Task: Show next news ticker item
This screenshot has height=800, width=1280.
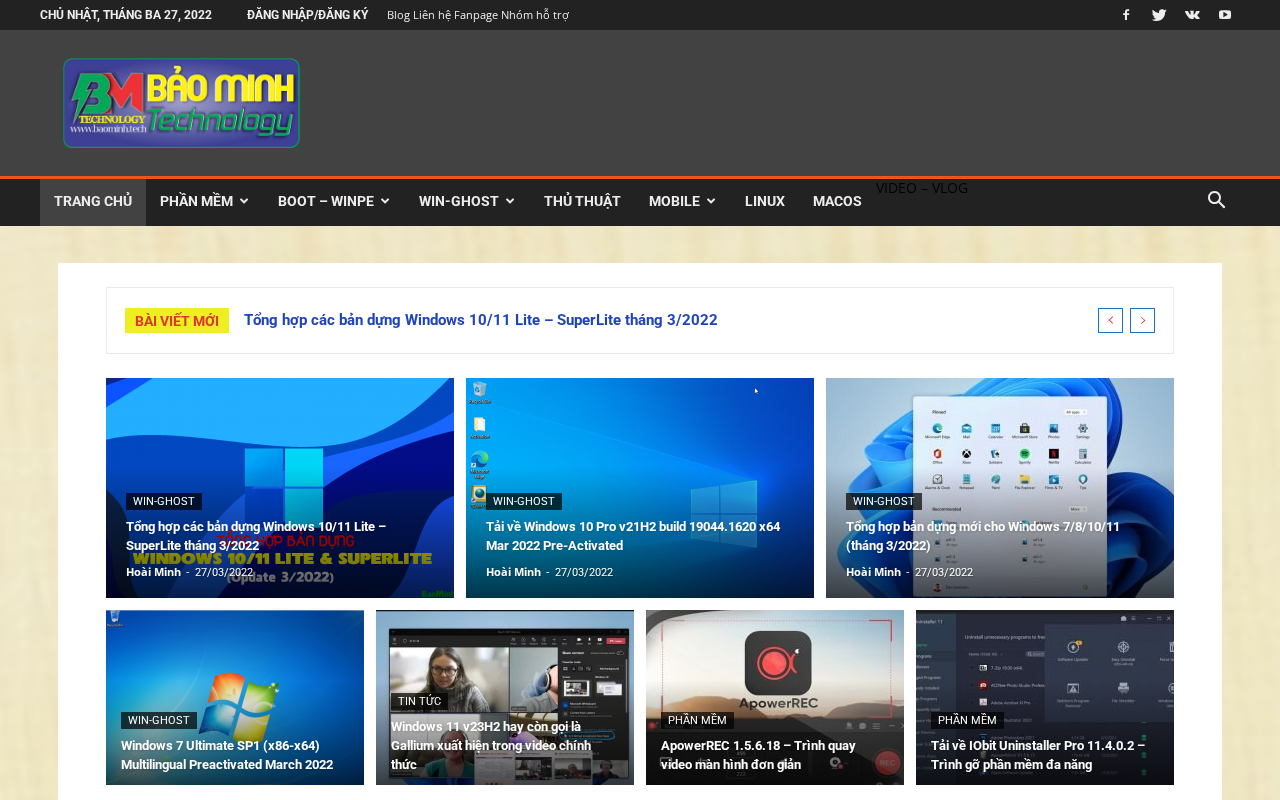Action: 1142,320
